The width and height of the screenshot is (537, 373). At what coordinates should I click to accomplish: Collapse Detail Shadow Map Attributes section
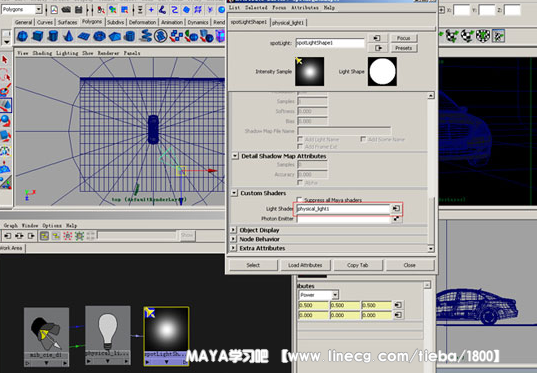click(x=235, y=156)
